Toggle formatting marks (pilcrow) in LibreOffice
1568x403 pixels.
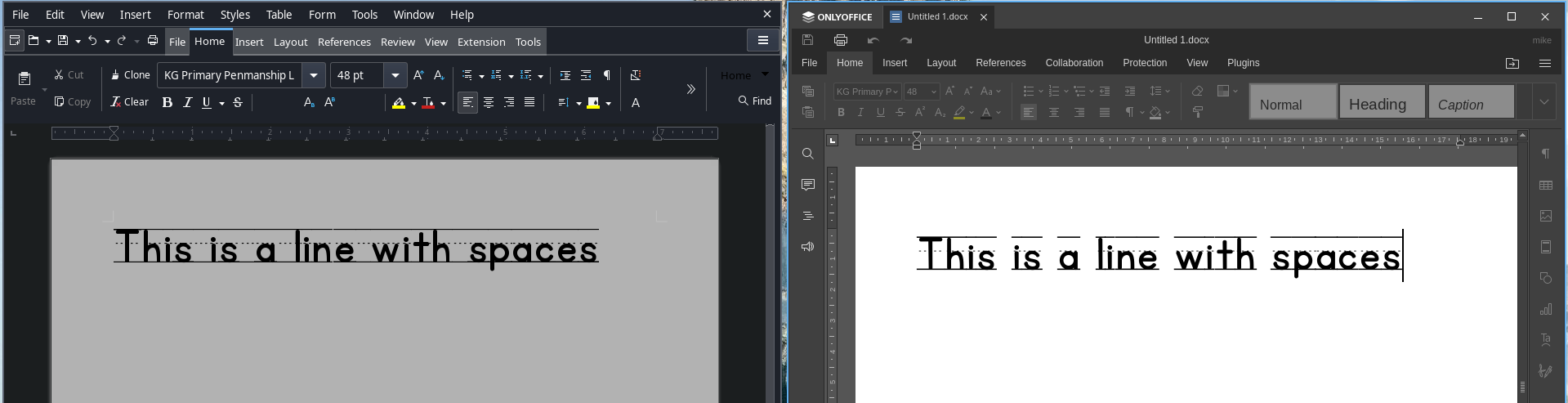[606, 75]
